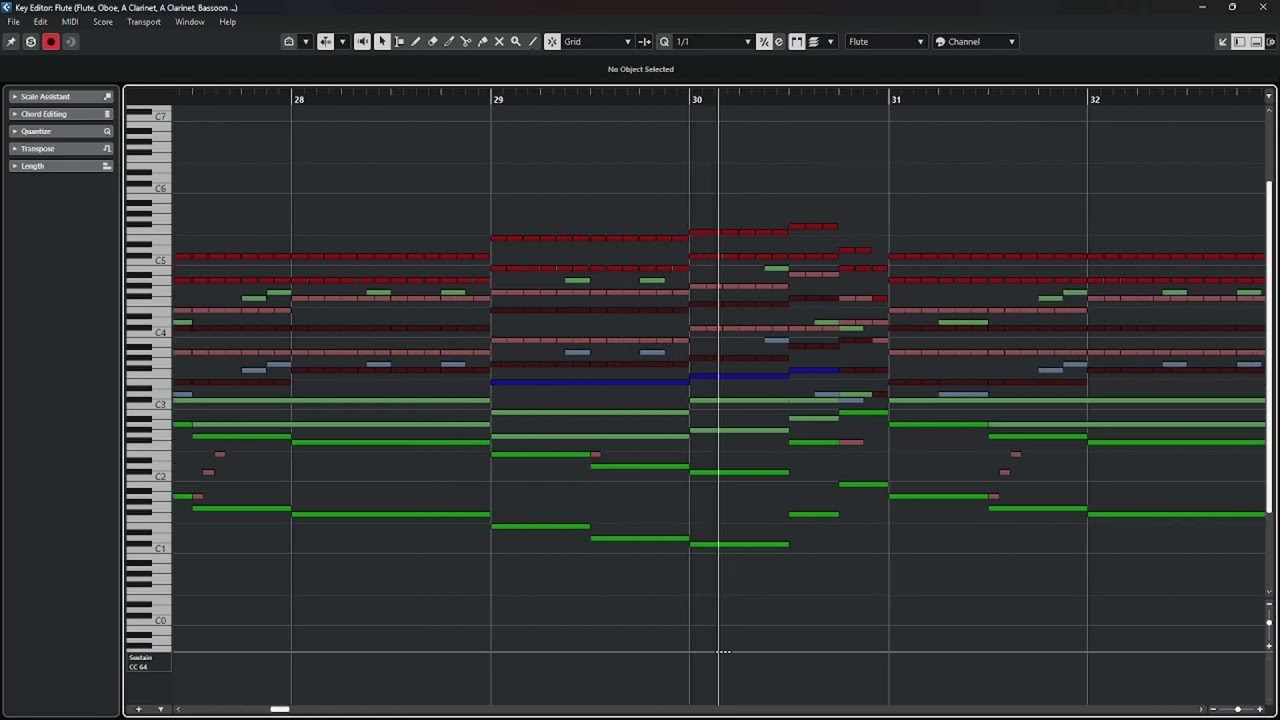
Task: Select the Trim tool
Action: pos(449,41)
